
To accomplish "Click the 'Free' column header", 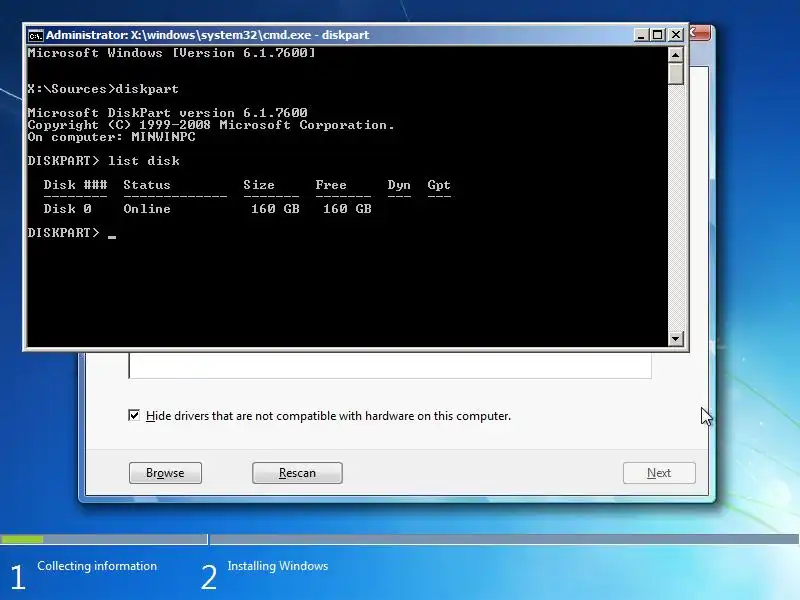I will click(331, 185).
